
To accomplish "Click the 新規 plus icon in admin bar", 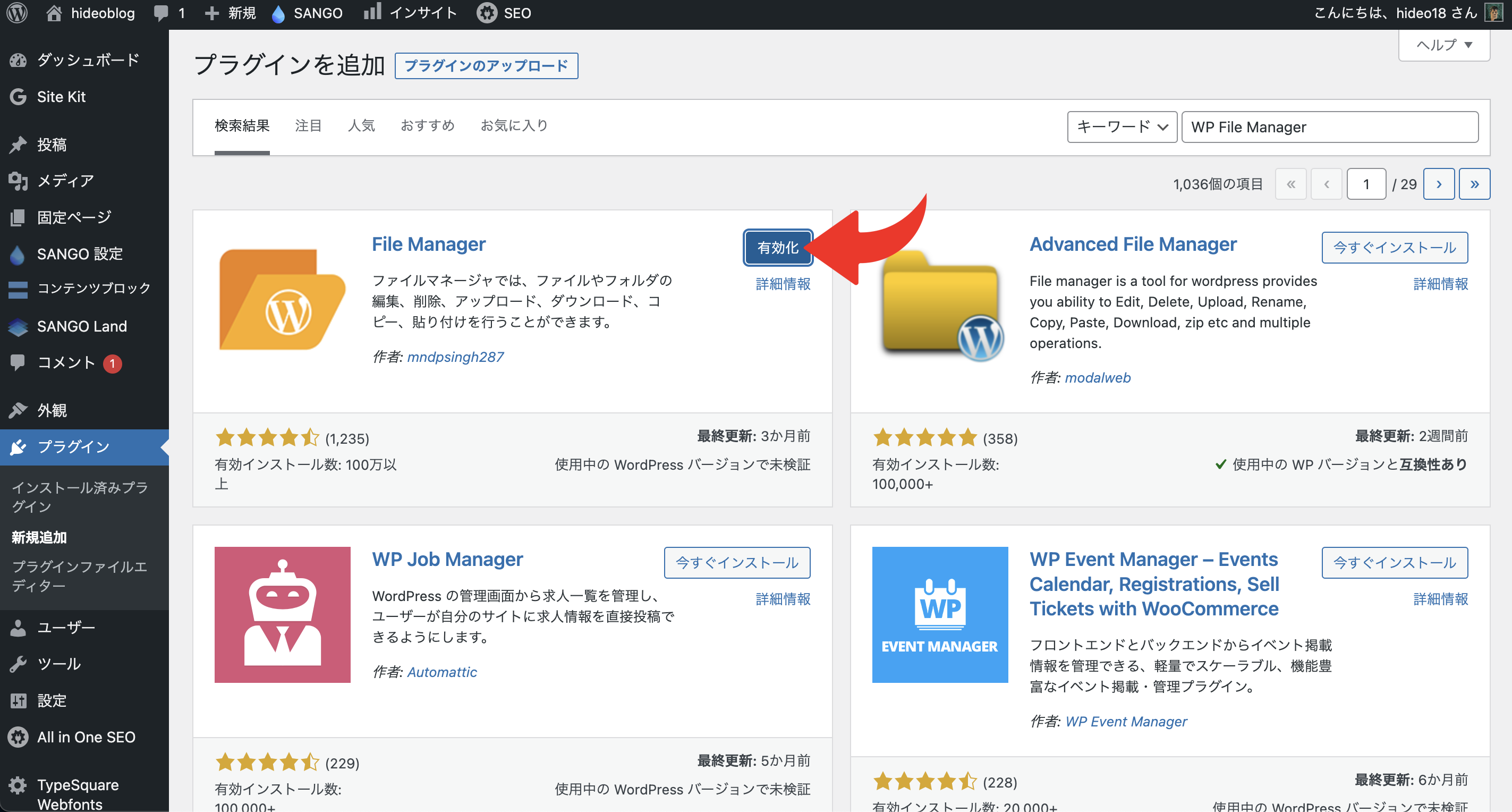I will [x=211, y=13].
